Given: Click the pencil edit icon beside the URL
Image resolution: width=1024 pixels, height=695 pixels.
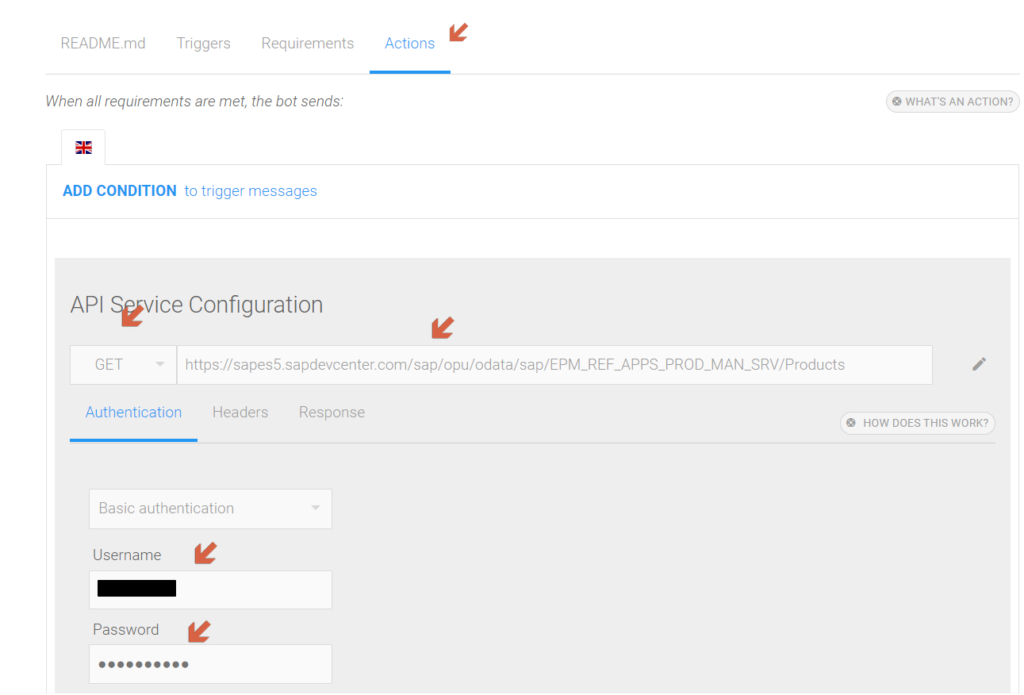Looking at the screenshot, I should point(978,364).
